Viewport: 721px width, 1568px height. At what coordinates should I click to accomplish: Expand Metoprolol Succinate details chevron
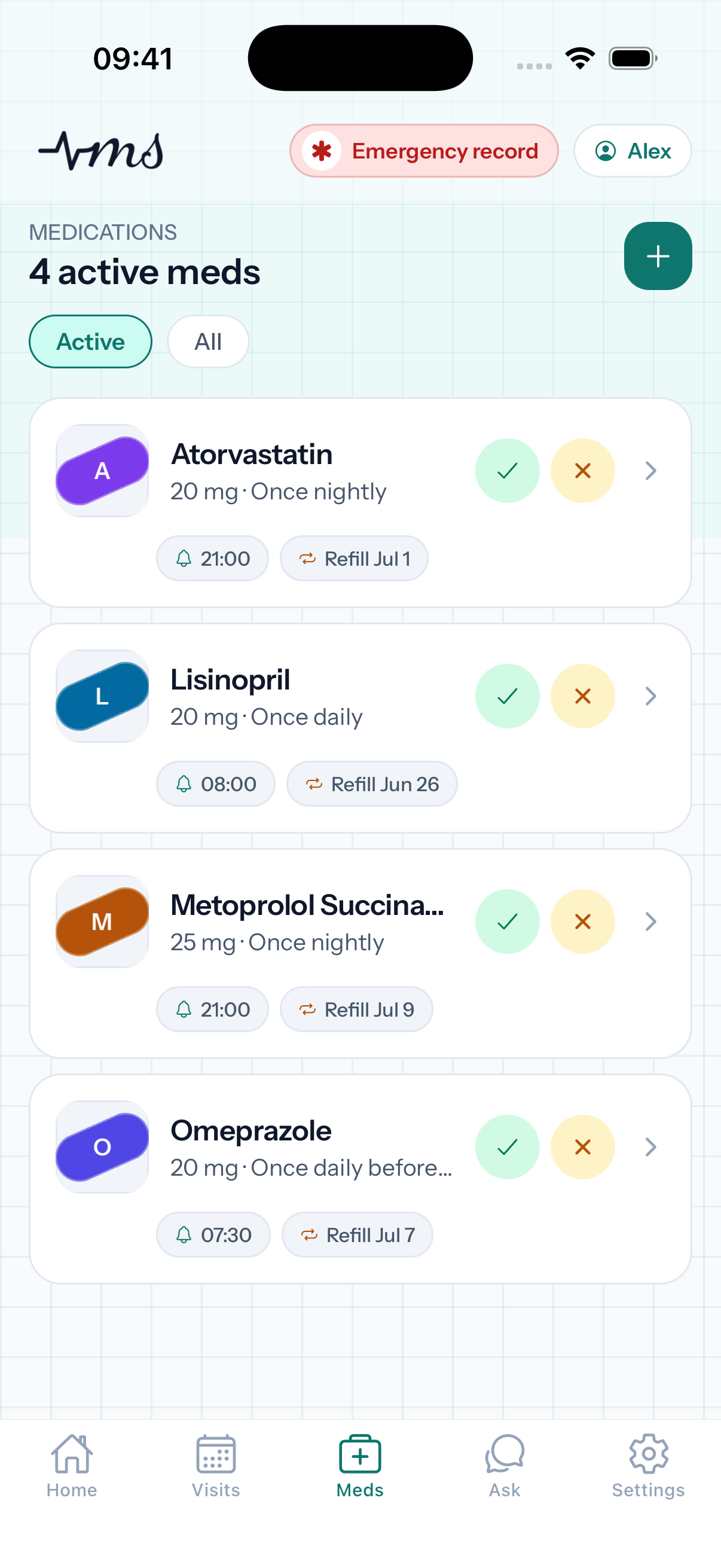click(x=650, y=921)
